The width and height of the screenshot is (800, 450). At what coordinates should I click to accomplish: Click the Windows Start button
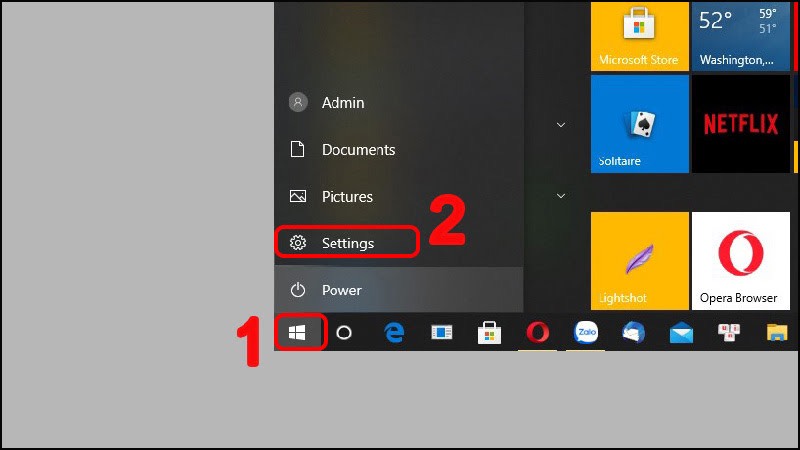pos(298,332)
